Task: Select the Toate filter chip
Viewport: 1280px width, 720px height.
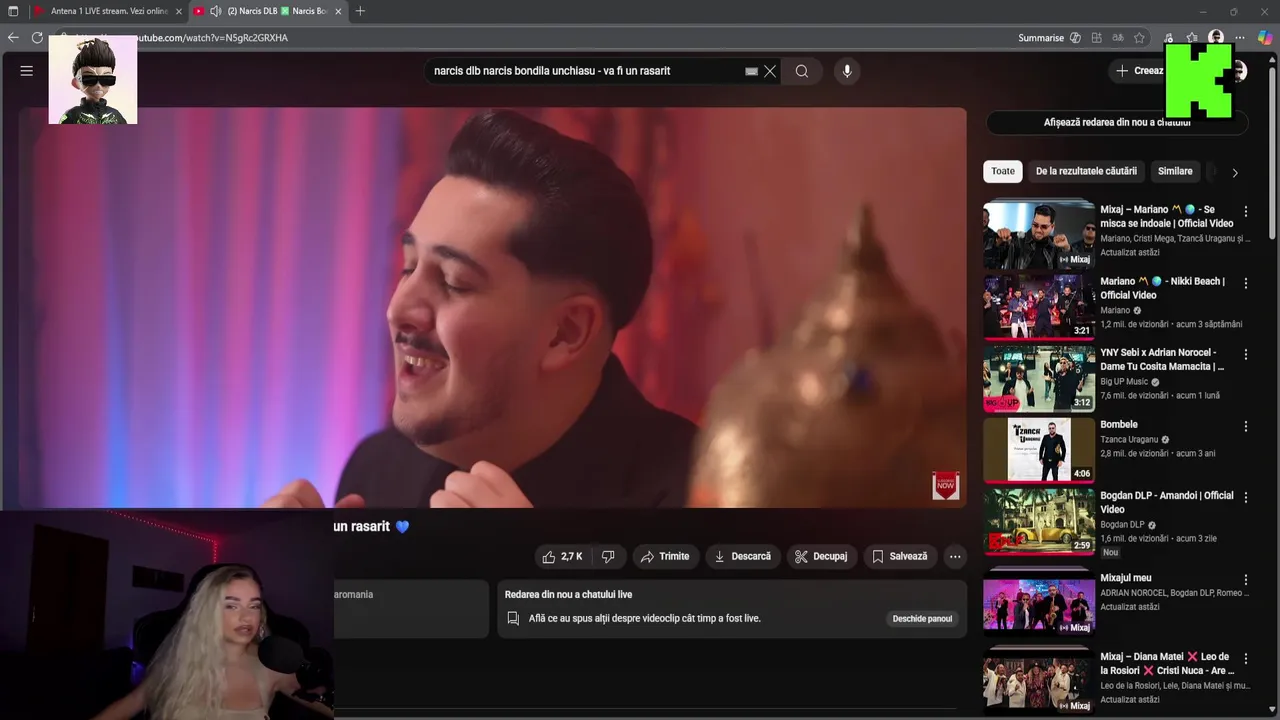Action: pos(1003,171)
